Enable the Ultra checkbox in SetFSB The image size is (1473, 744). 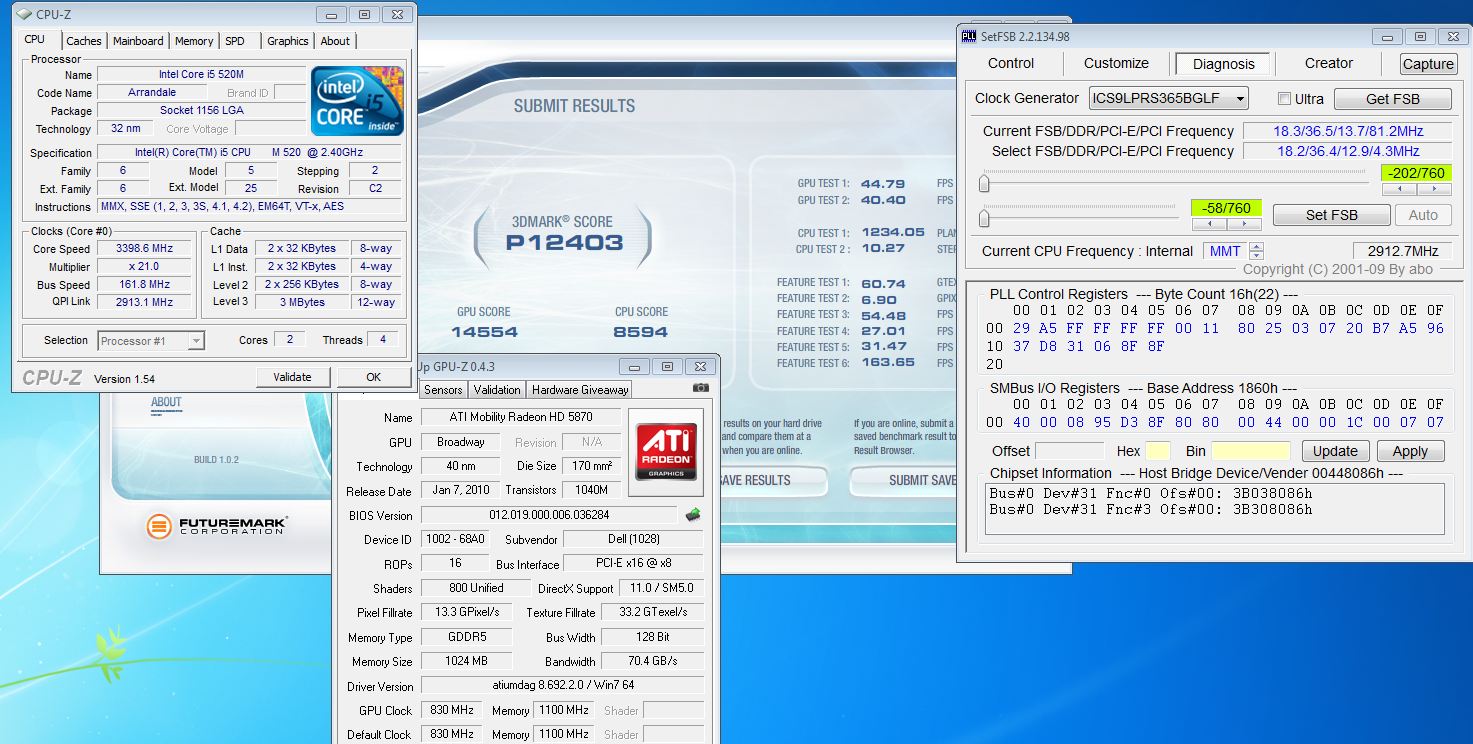(x=1285, y=99)
